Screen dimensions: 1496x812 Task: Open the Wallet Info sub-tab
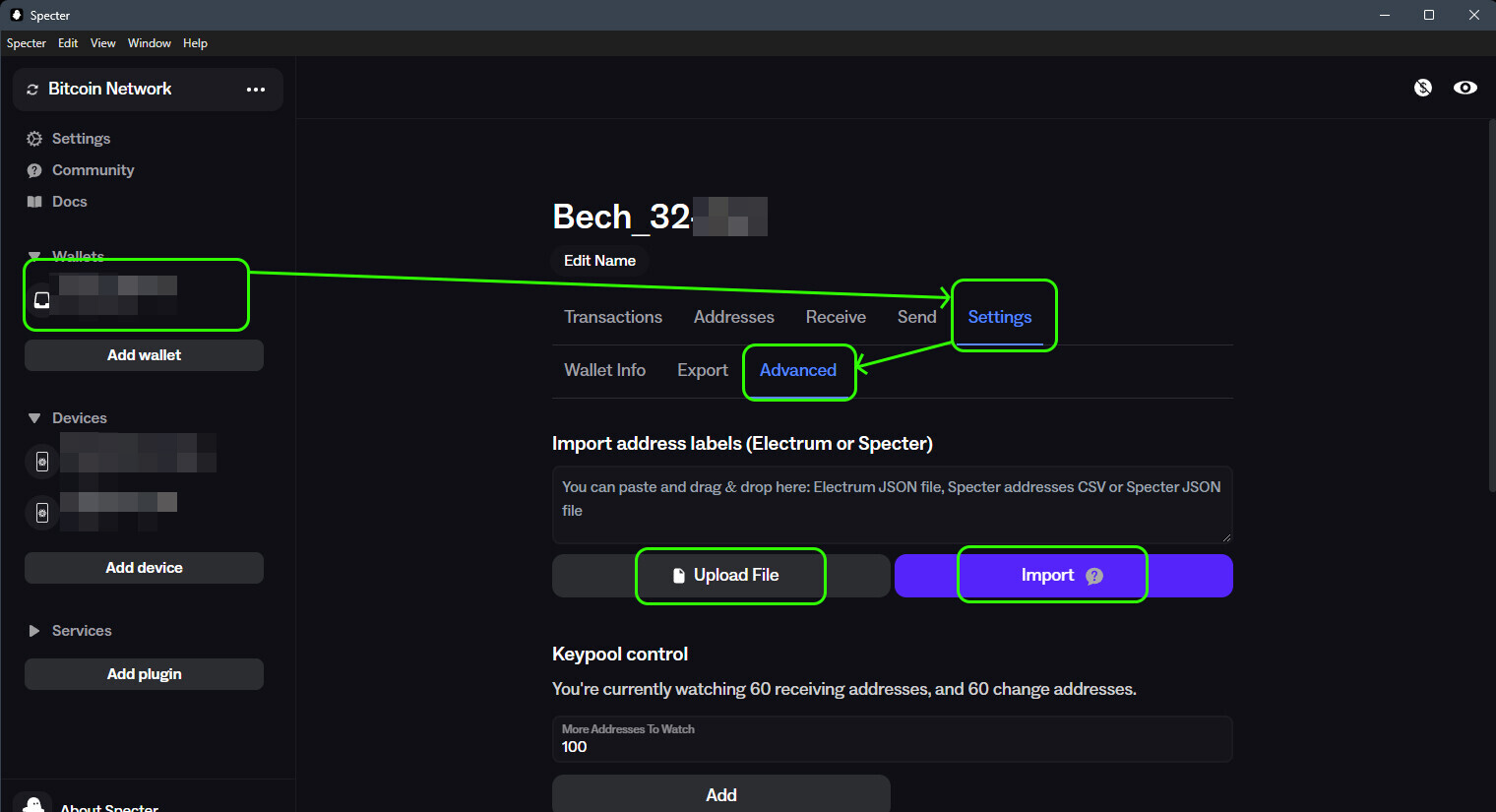pos(605,370)
